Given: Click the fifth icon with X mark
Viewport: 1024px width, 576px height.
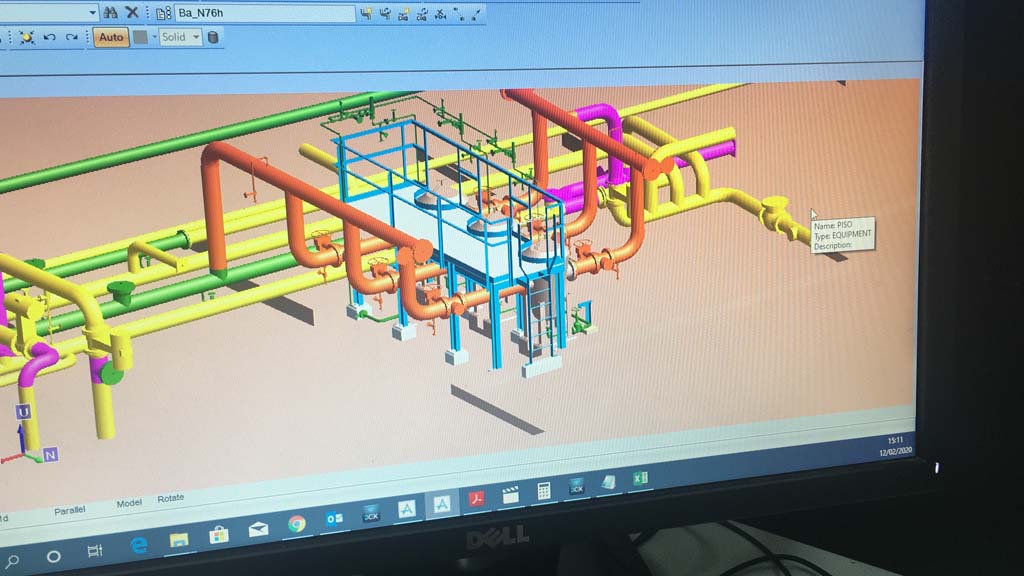Looking at the screenshot, I should coord(441,14).
